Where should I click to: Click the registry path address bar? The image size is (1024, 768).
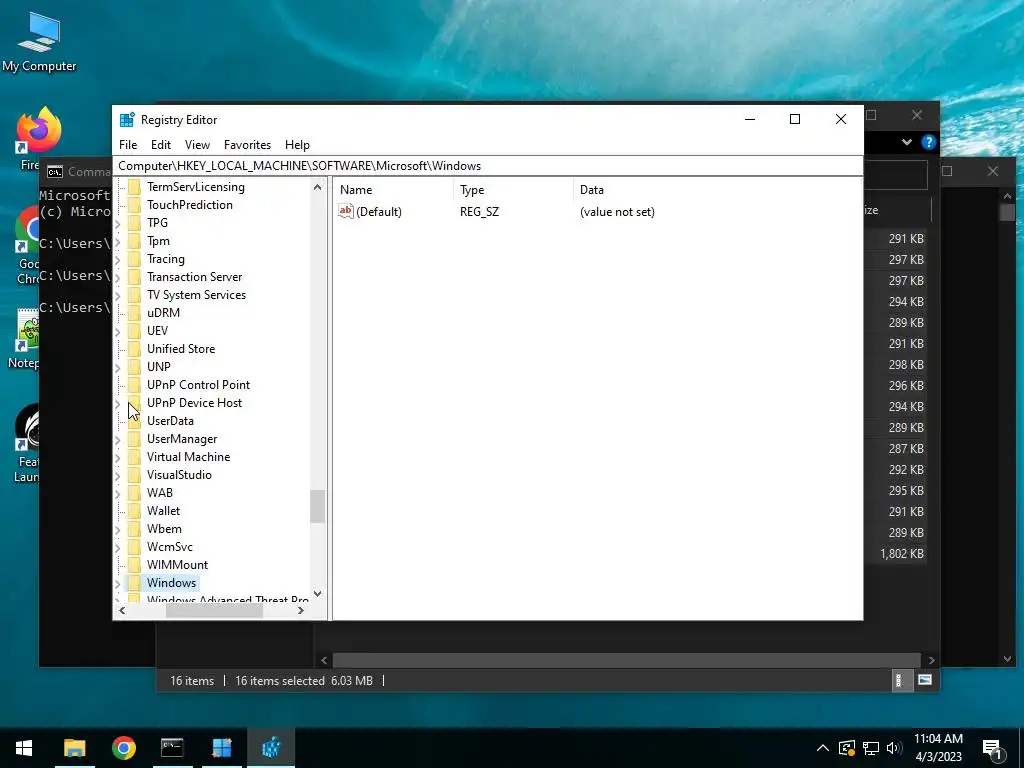pos(488,166)
